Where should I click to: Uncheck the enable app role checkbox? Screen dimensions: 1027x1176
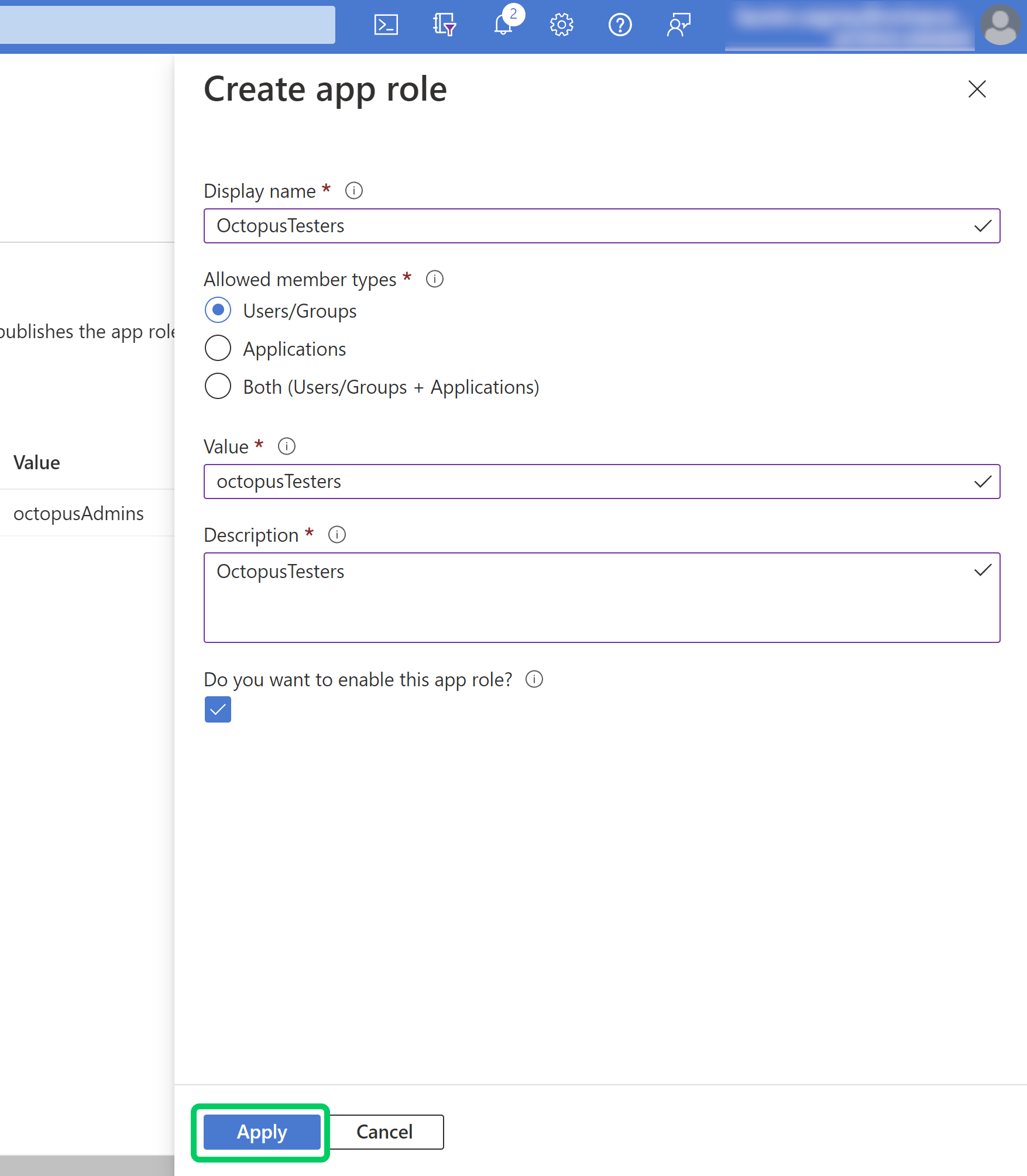[x=217, y=710]
